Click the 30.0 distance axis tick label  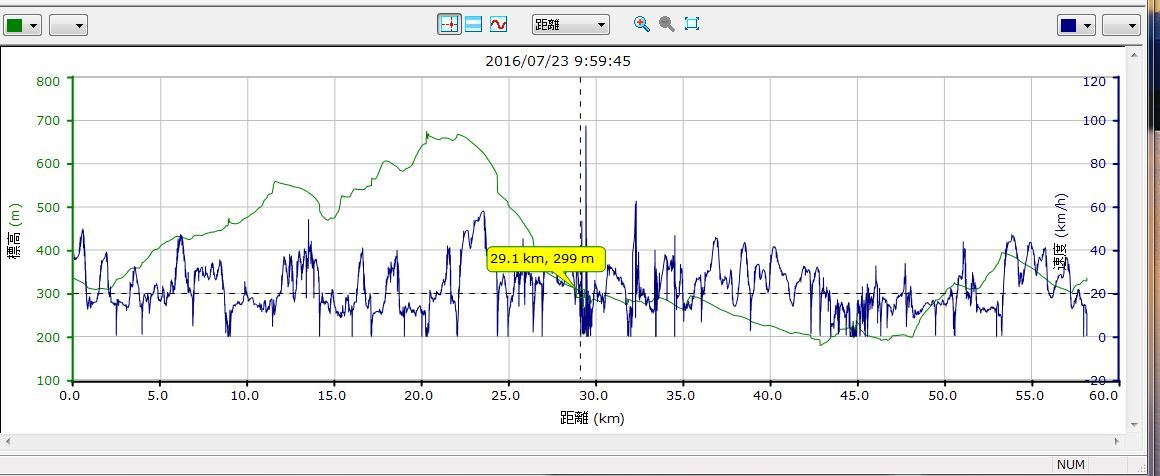[x=593, y=395]
